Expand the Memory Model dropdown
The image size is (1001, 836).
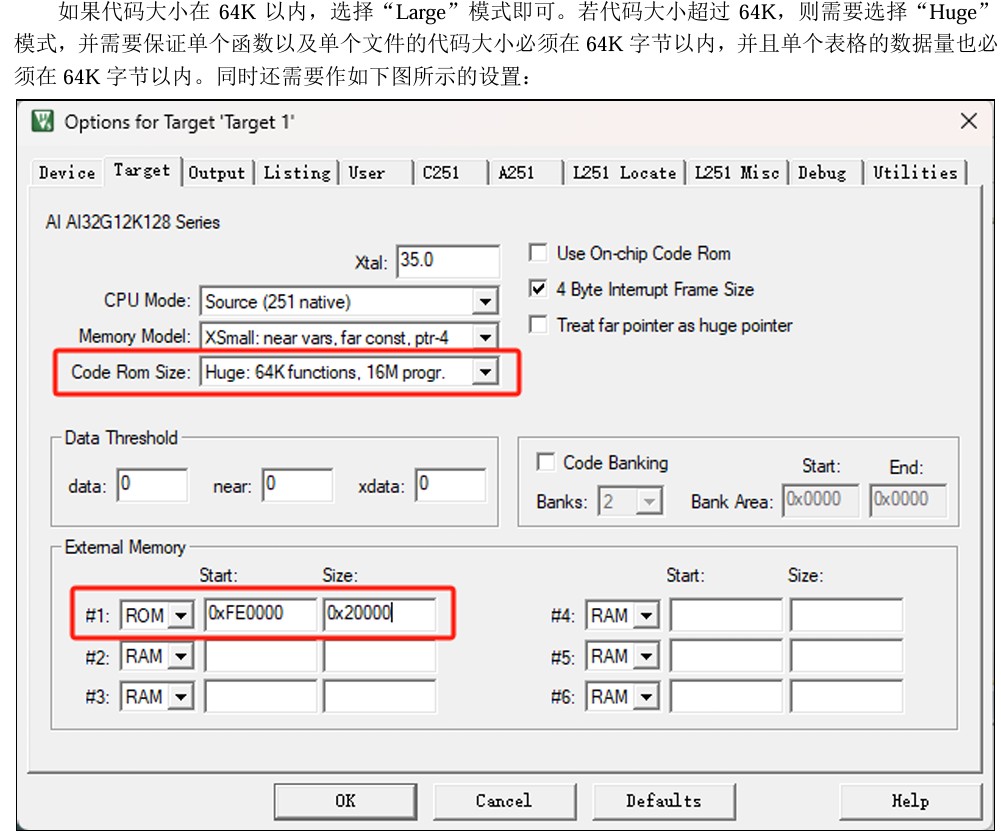coord(485,337)
